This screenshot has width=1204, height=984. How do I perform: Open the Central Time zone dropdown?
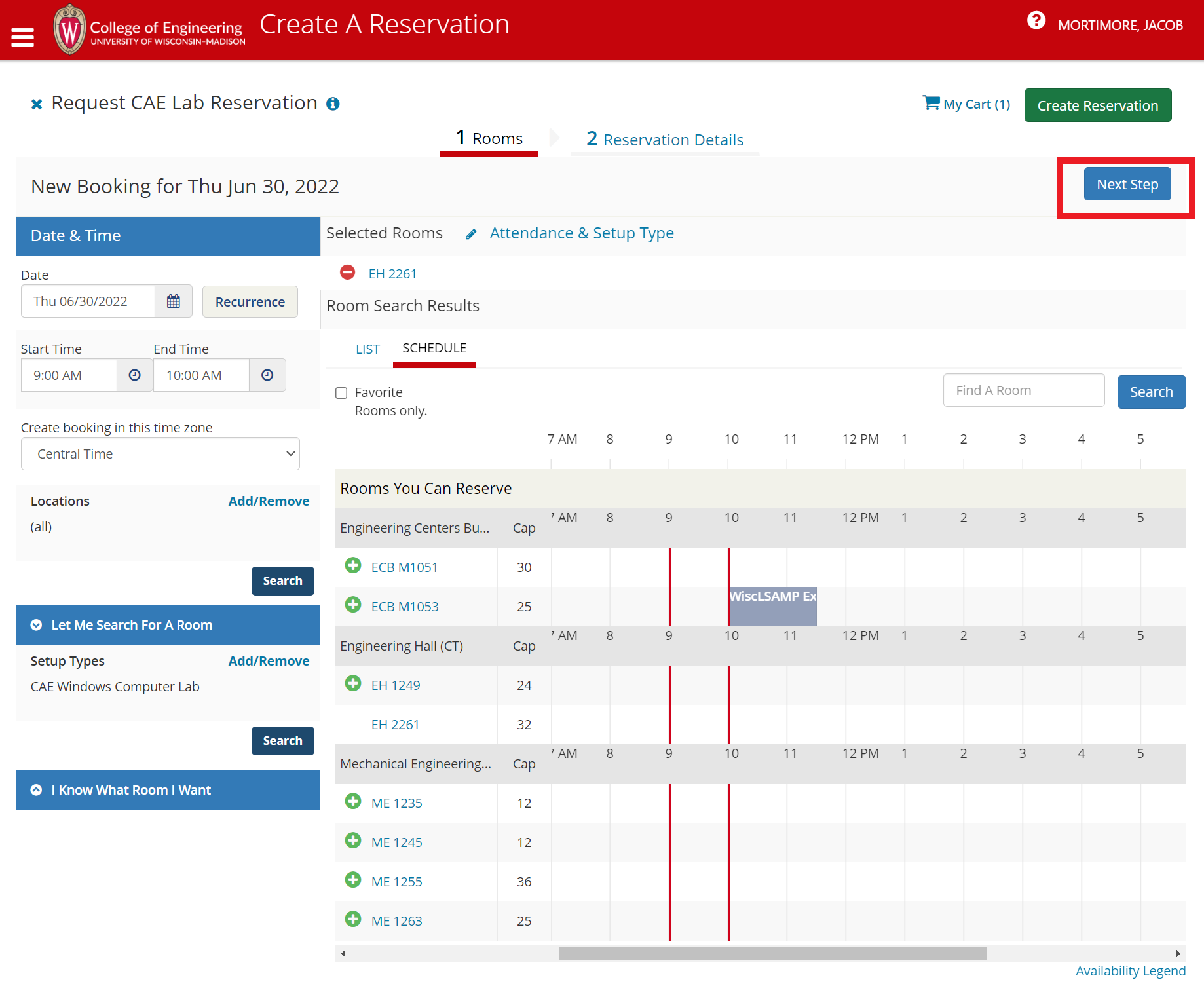pyautogui.click(x=160, y=454)
